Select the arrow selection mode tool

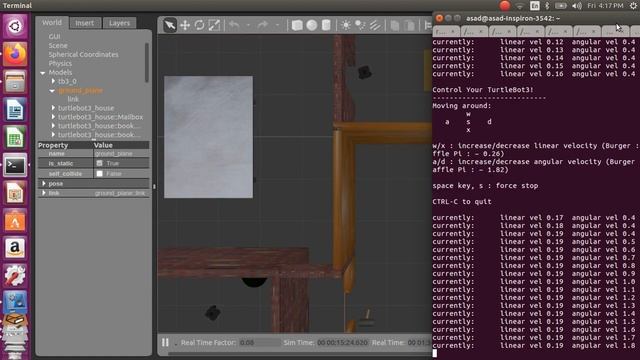(170, 25)
